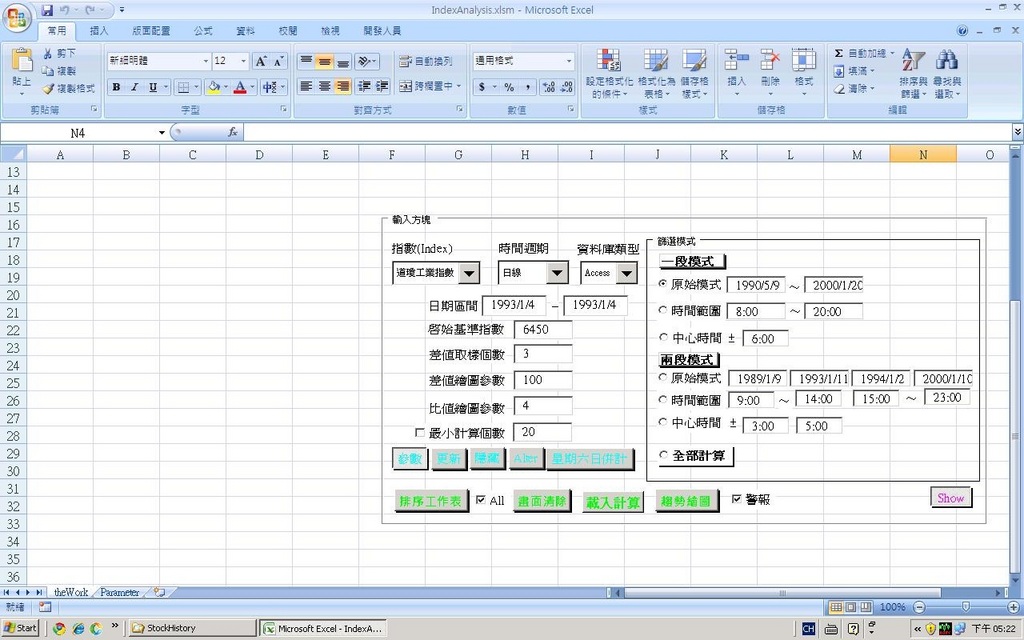
Task: Switch to the 插入 ribbon tab
Action: coord(100,31)
